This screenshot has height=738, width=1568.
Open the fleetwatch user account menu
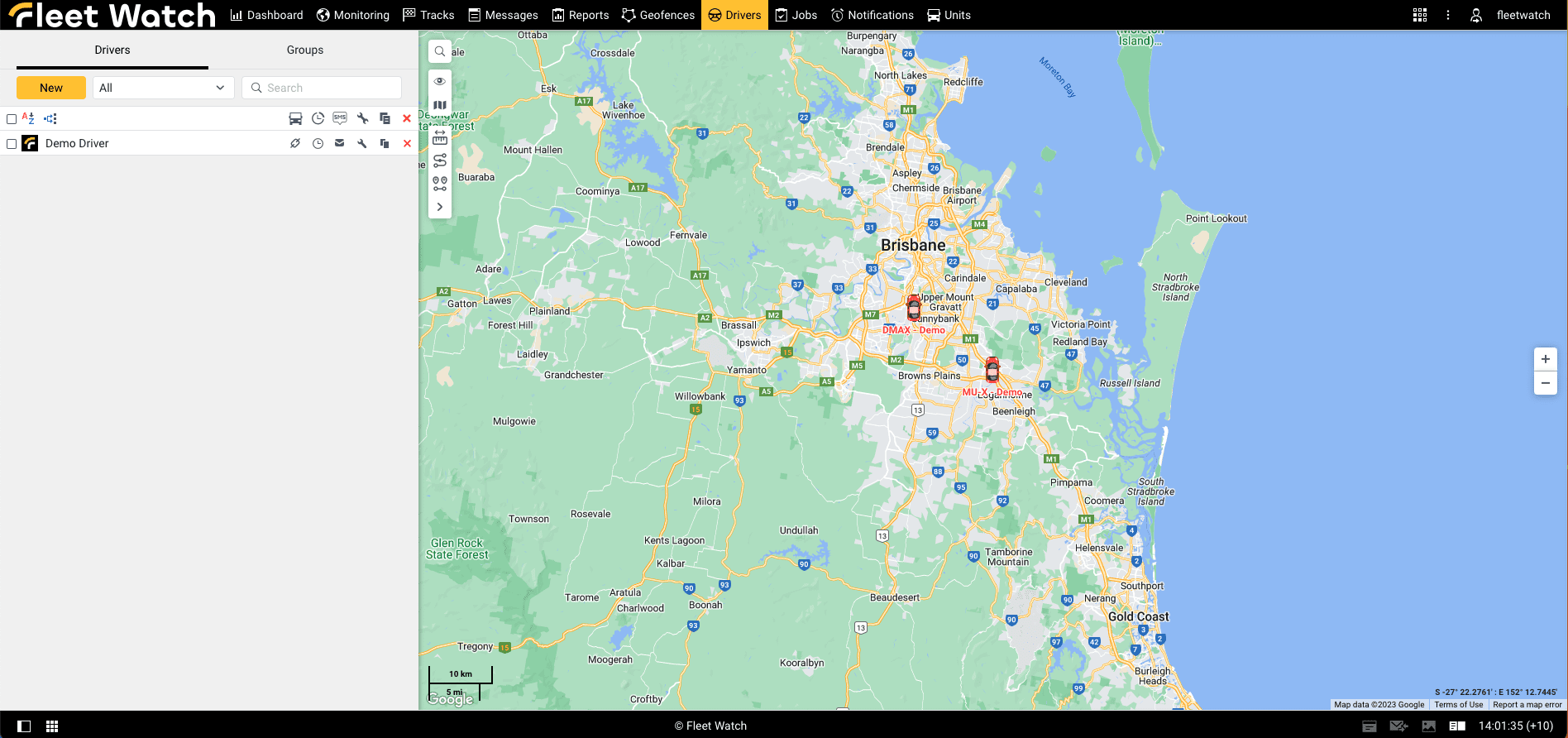pyautogui.click(x=1512, y=15)
